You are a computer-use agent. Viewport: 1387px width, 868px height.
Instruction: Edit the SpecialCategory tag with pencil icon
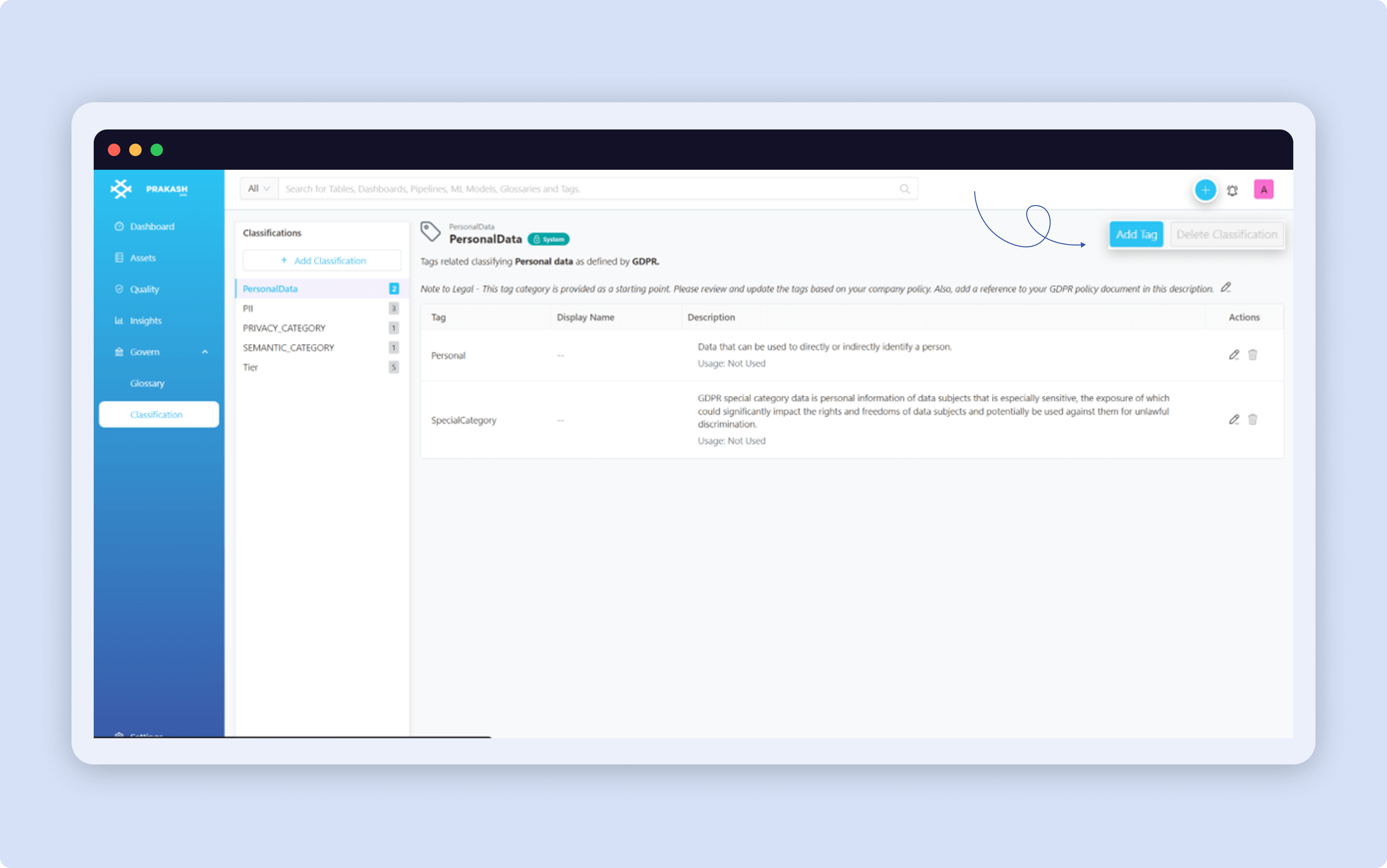[x=1234, y=420]
